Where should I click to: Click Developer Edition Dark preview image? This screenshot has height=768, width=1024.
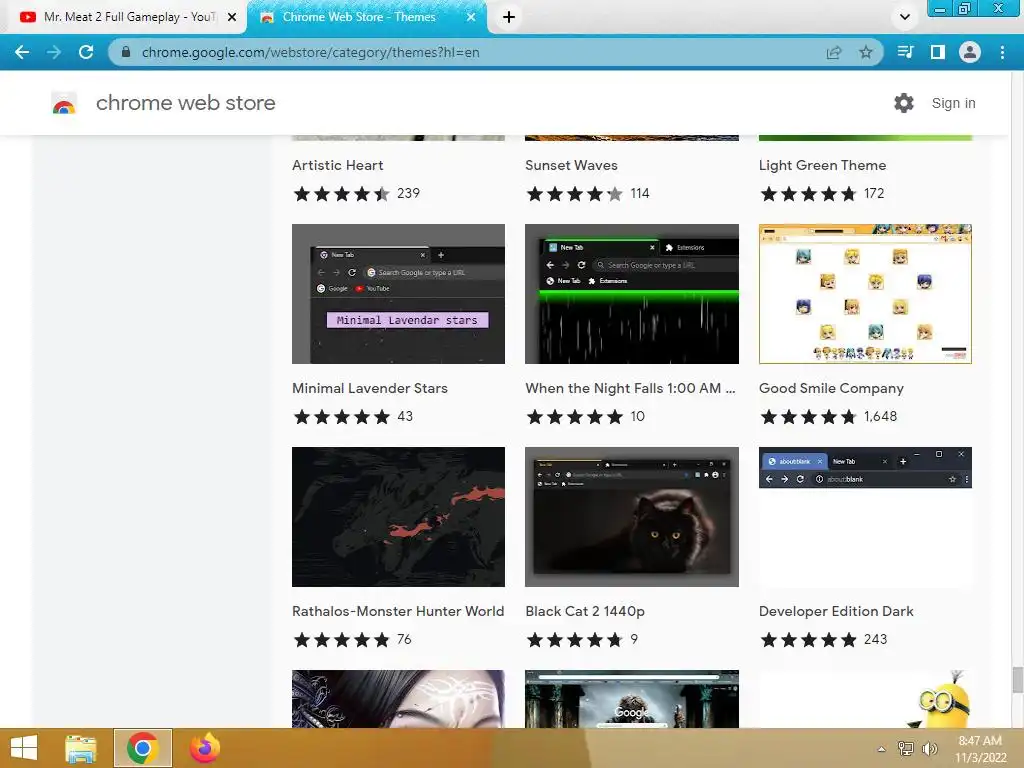(865, 517)
